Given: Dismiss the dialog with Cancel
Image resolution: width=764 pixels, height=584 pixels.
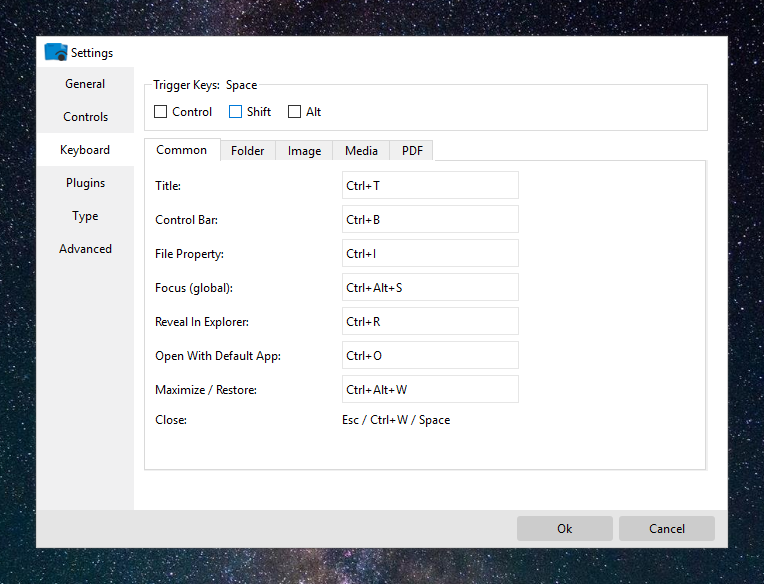Looking at the screenshot, I should [x=667, y=528].
